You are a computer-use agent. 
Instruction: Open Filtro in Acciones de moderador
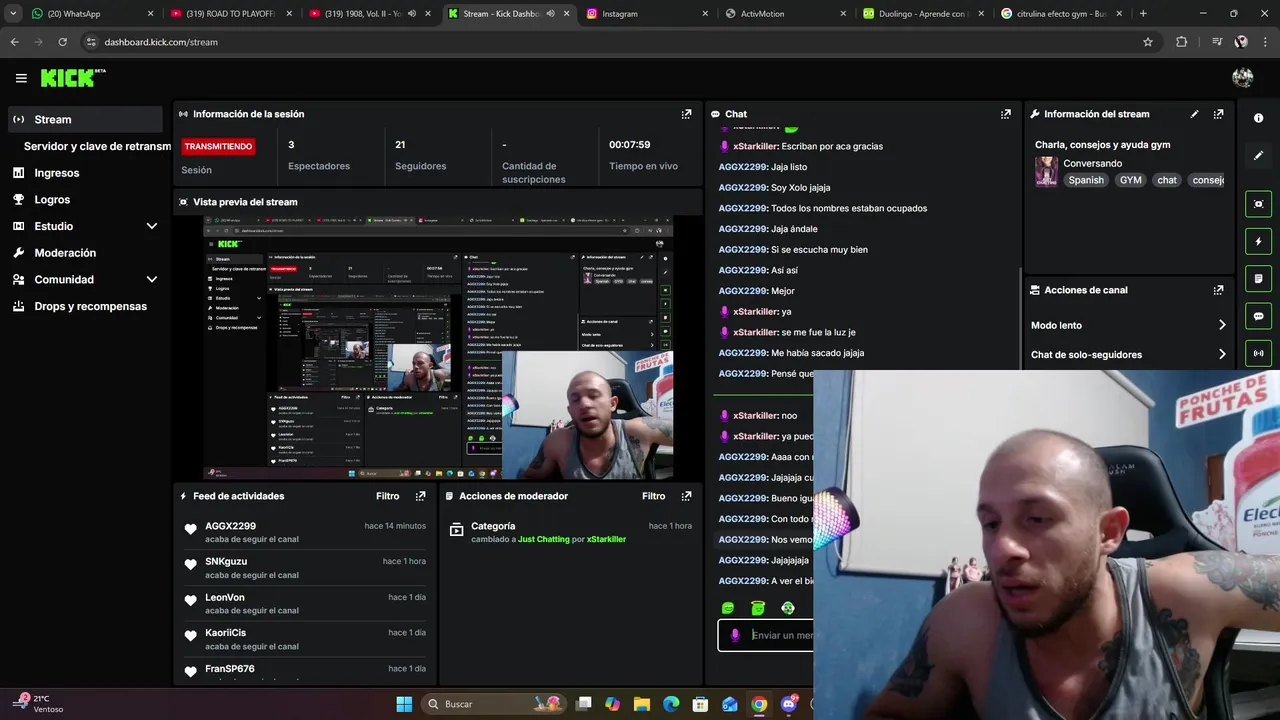(653, 496)
